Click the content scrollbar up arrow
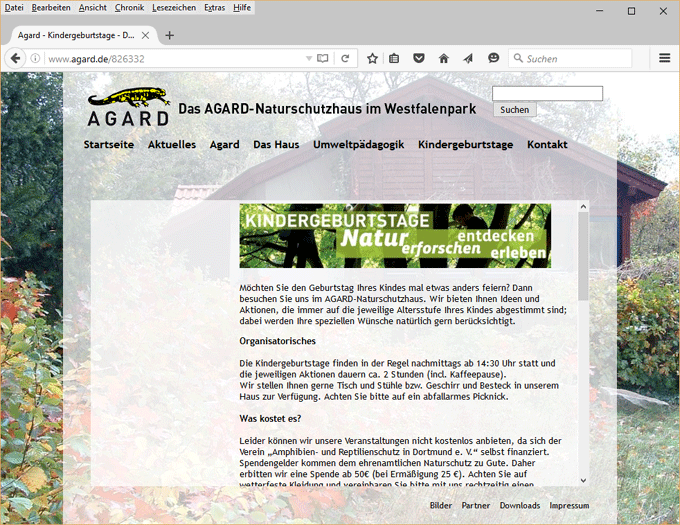This screenshot has height=525, width=680. (x=583, y=207)
